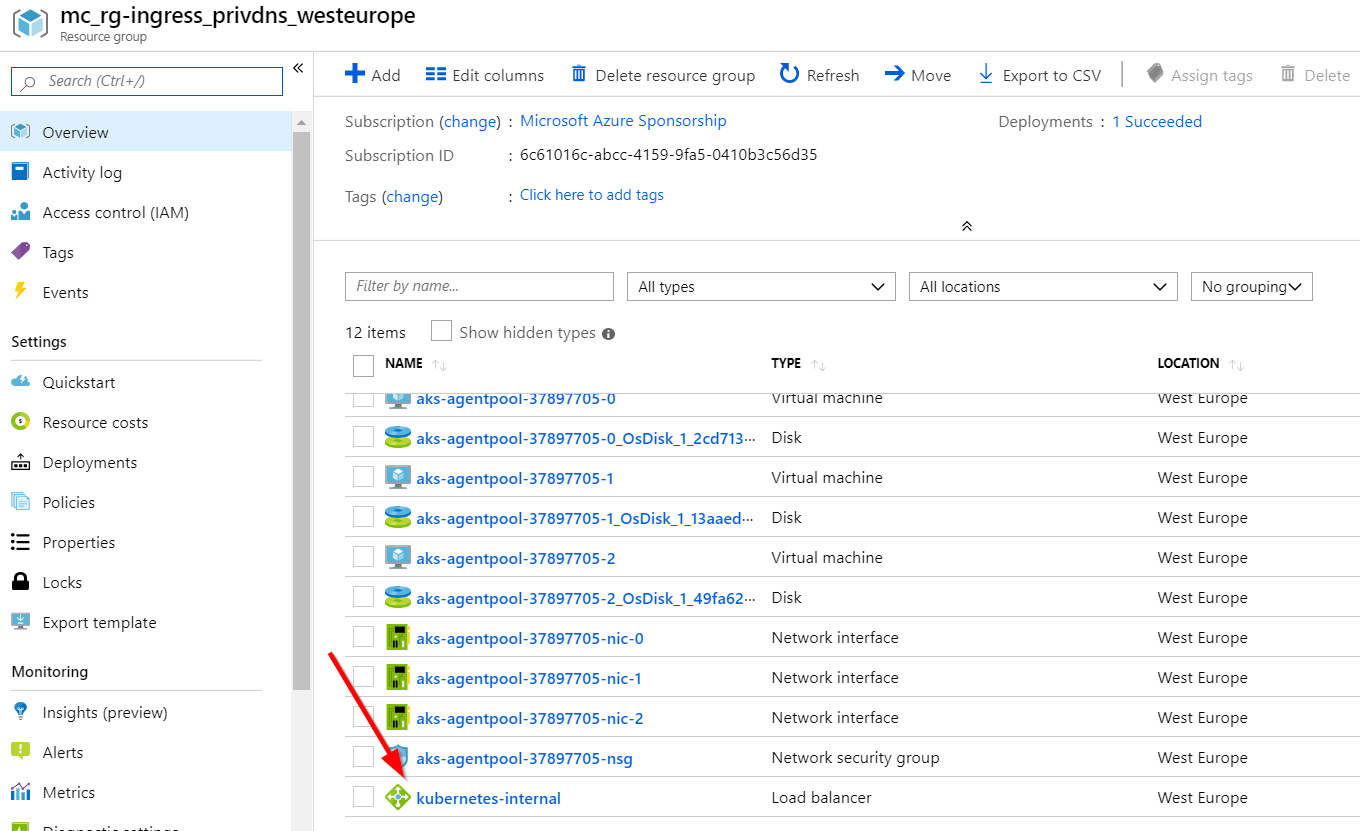The width and height of the screenshot is (1360, 831).
Task: Check the box for kubernetes-internal row
Action: (363, 797)
